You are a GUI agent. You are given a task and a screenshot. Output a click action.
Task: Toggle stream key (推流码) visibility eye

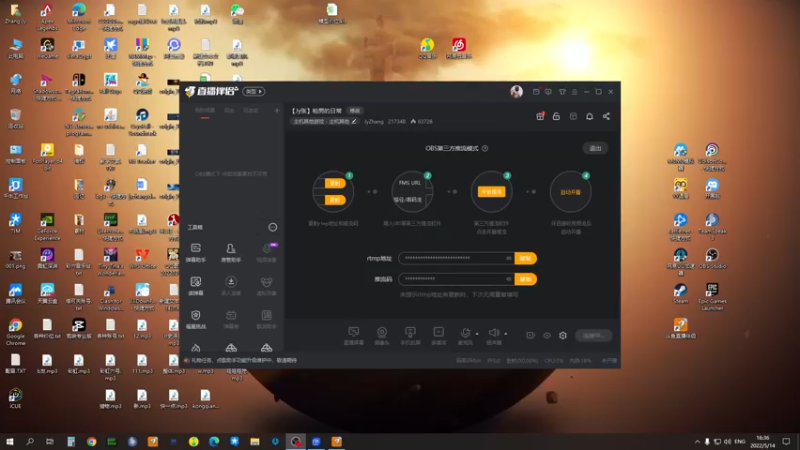[508, 279]
